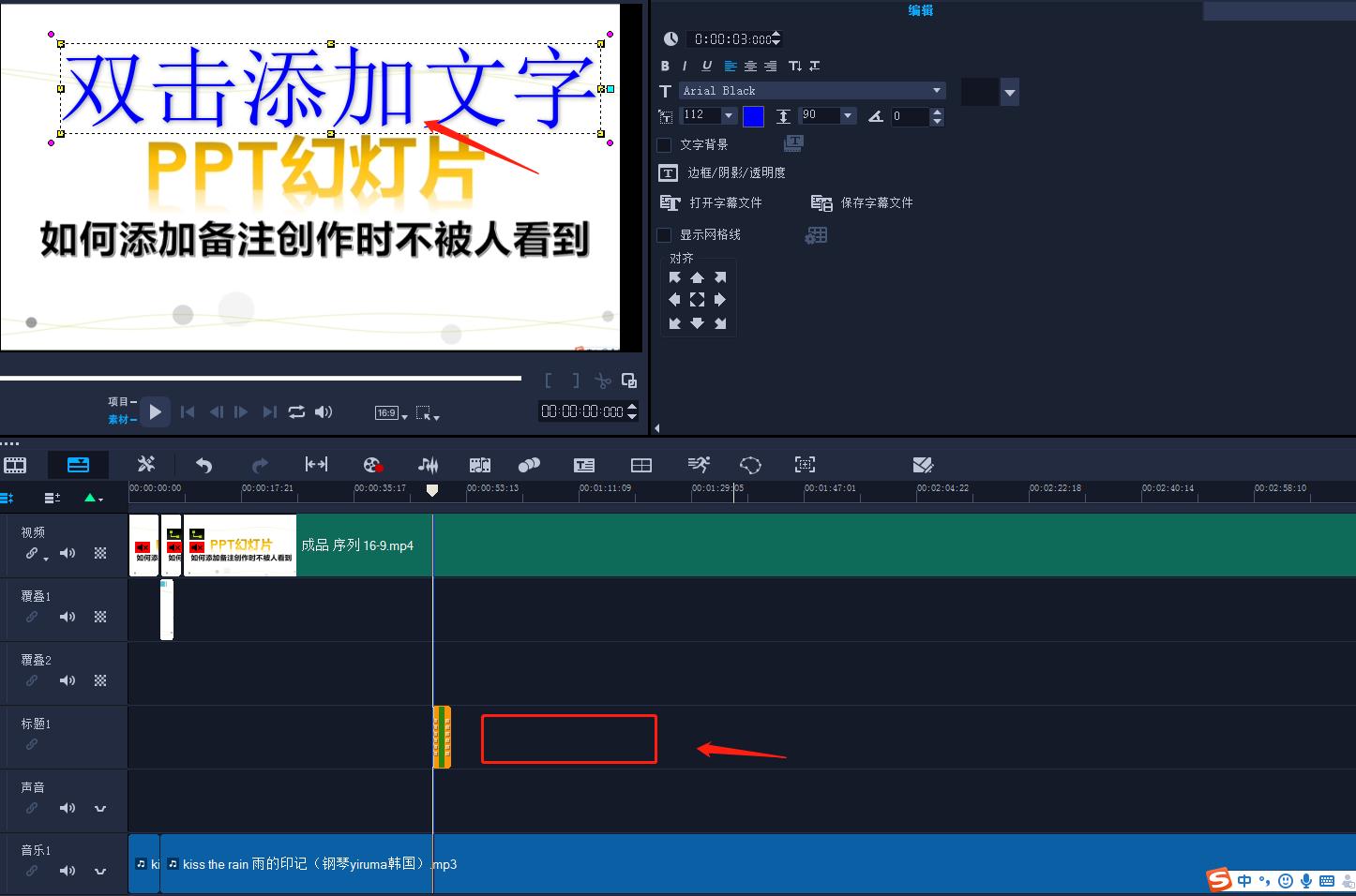
Task: Open the Arial Black font dropdown
Action: point(938,90)
